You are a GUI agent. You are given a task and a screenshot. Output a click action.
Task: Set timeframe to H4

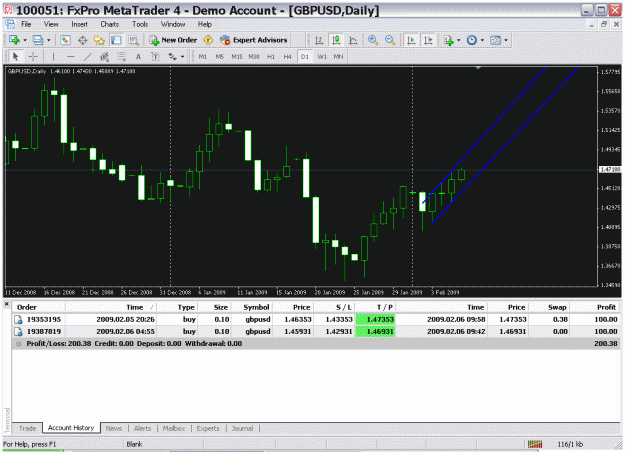pyautogui.click(x=287, y=57)
